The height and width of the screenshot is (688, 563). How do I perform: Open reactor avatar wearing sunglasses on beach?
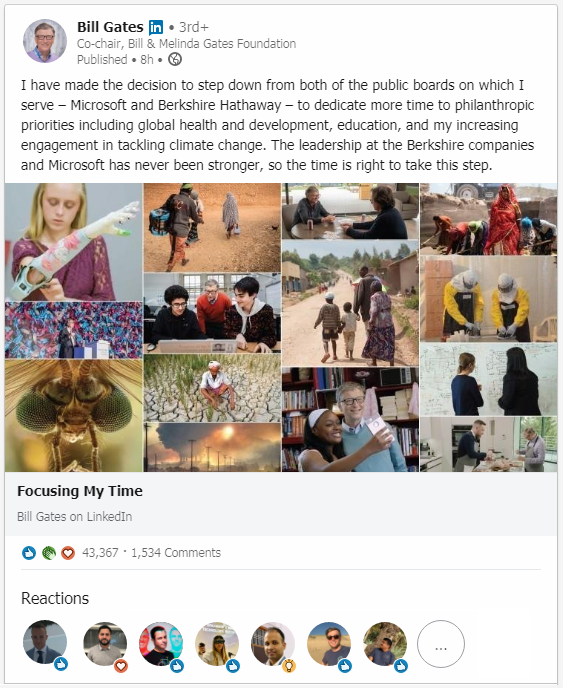point(329,644)
